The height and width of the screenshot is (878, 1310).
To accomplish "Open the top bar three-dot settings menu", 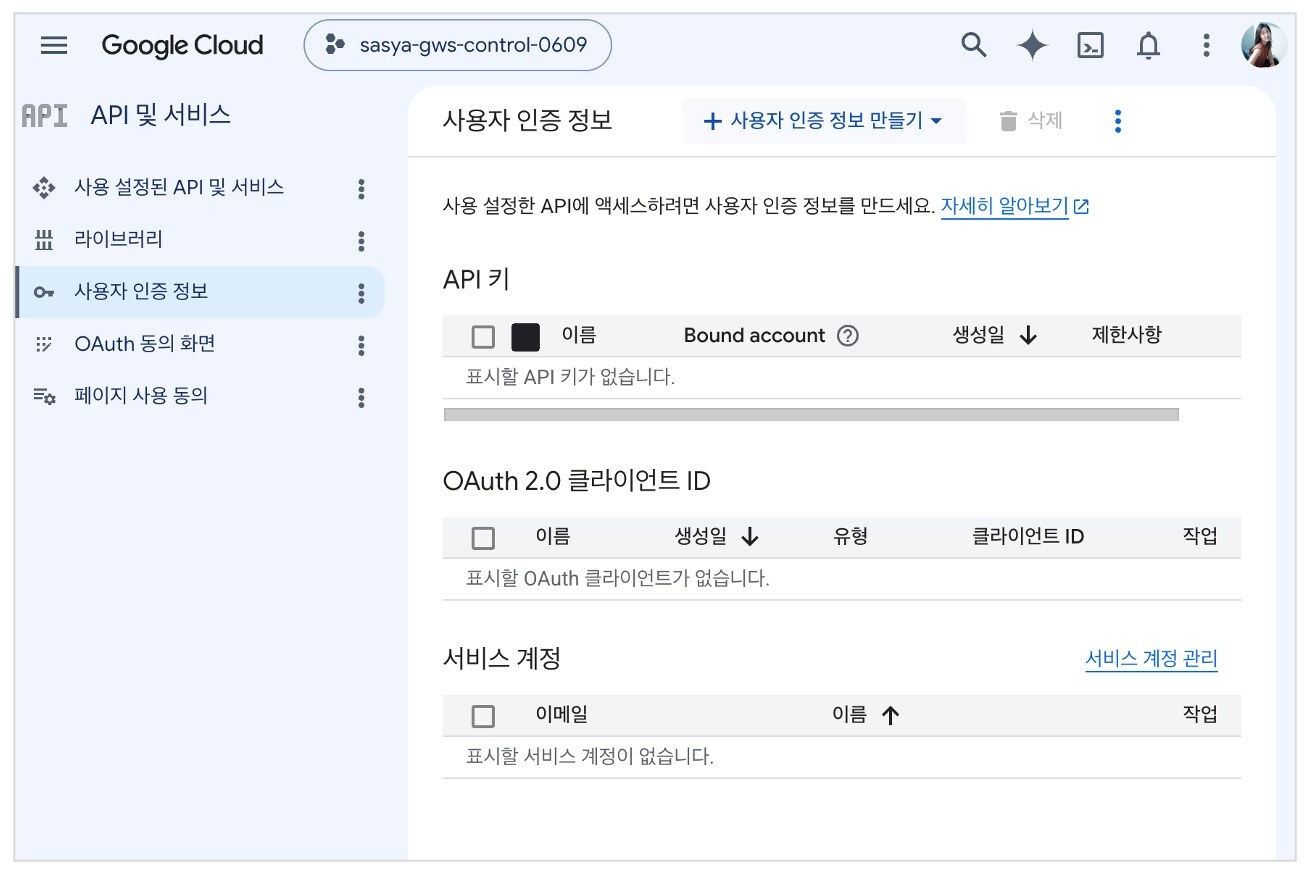I will tap(1207, 46).
